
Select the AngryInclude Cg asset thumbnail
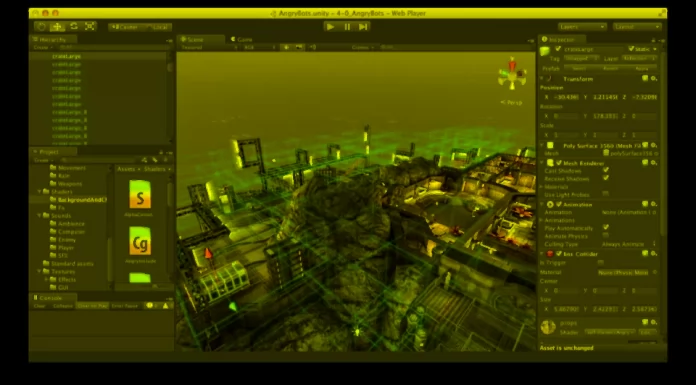140,241
